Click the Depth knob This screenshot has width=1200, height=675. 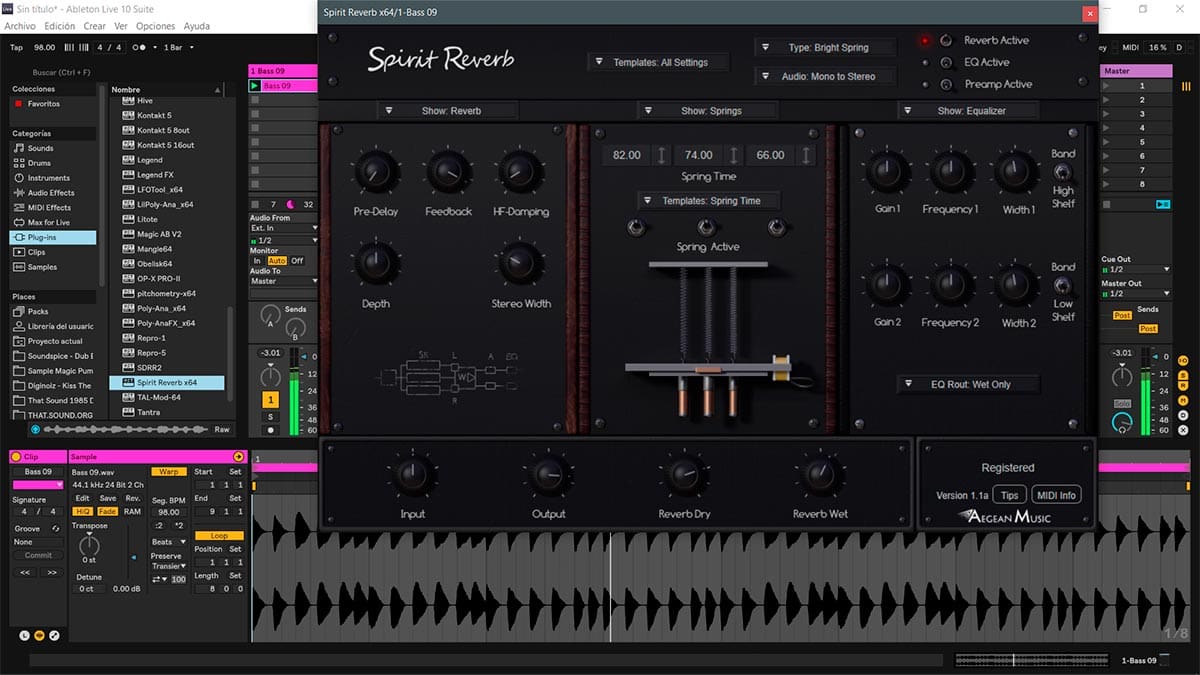(x=375, y=263)
